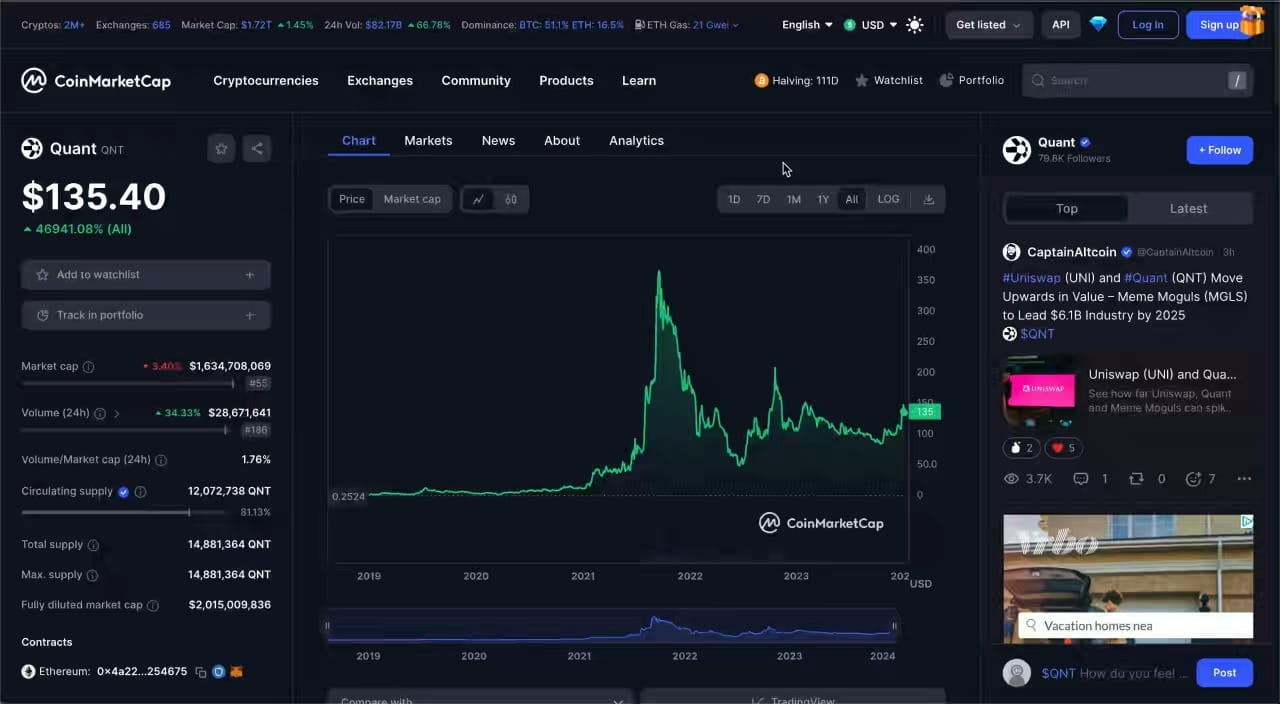Open Watchlist star in header
Image resolution: width=1280 pixels, height=704 pixels.
[862, 81]
